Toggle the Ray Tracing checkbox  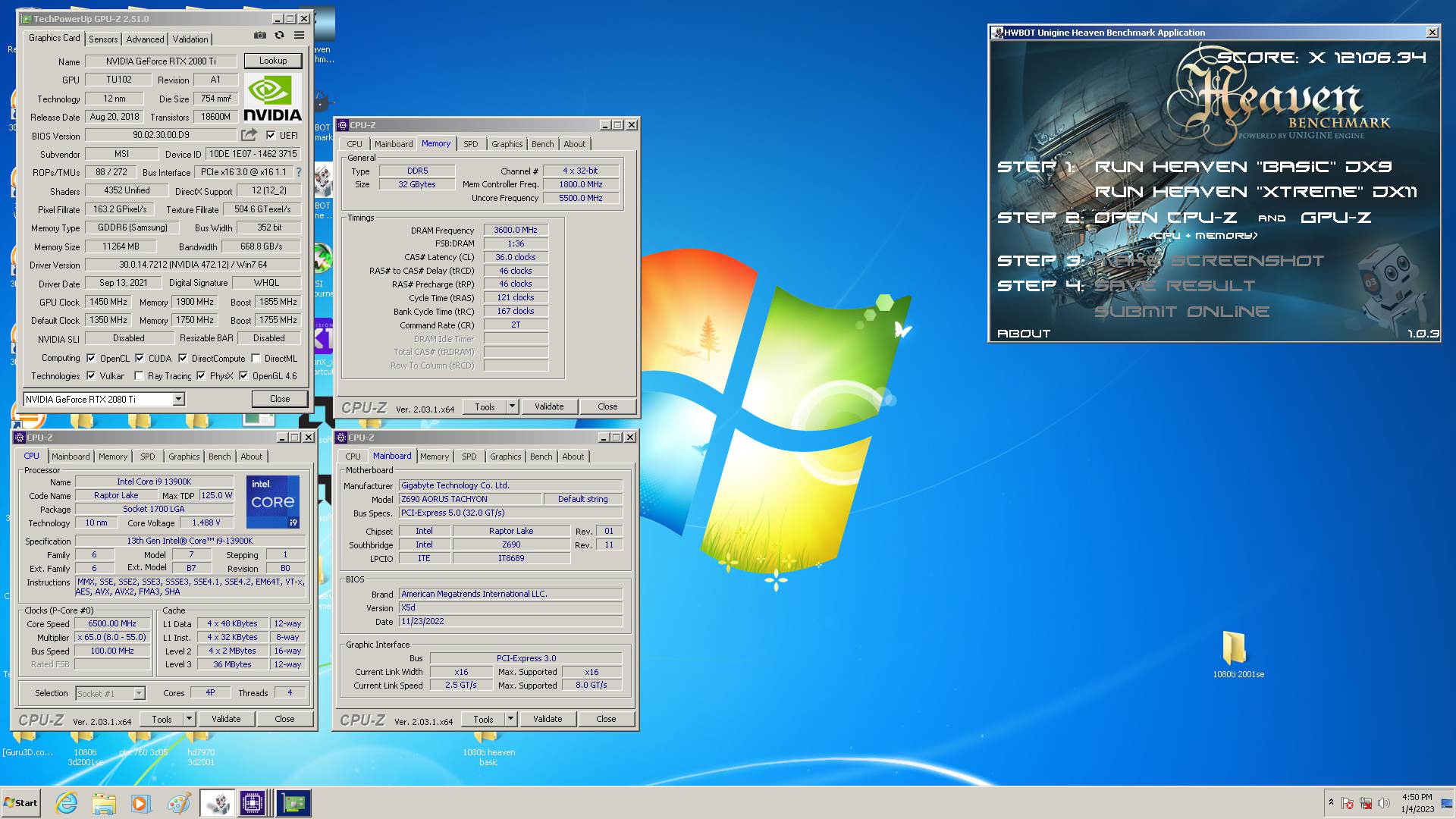[139, 375]
